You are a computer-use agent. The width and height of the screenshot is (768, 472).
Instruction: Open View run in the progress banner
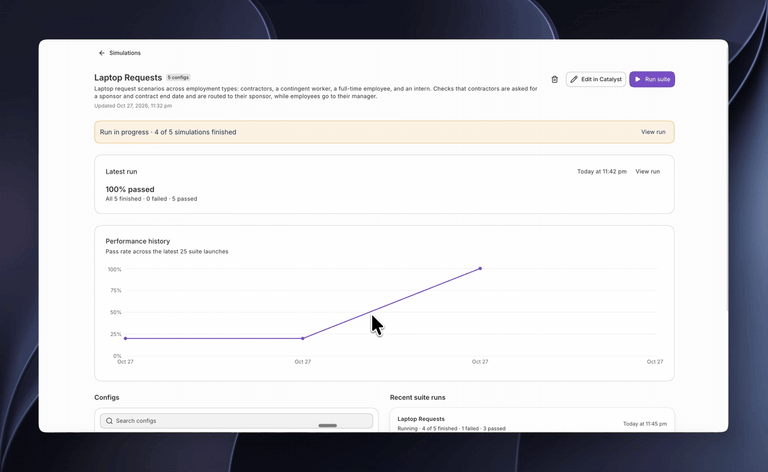click(x=653, y=132)
